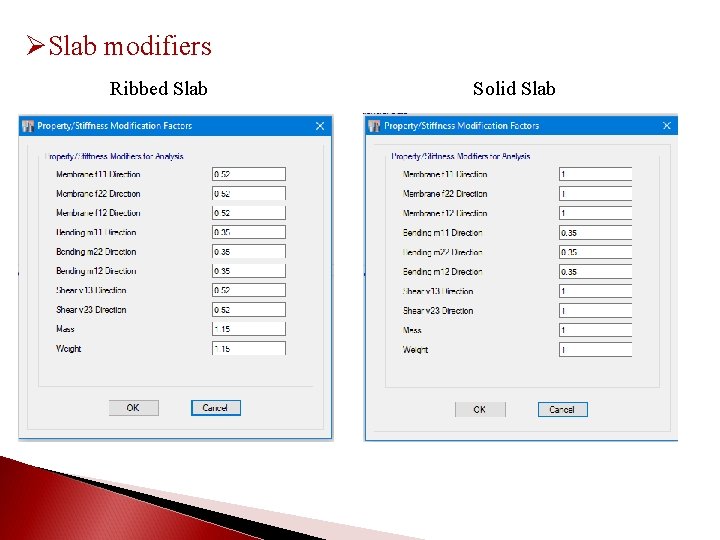Cancel the Ribbed Slab dialog
The width and height of the screenshot is (720, 540).
(215, 408)
